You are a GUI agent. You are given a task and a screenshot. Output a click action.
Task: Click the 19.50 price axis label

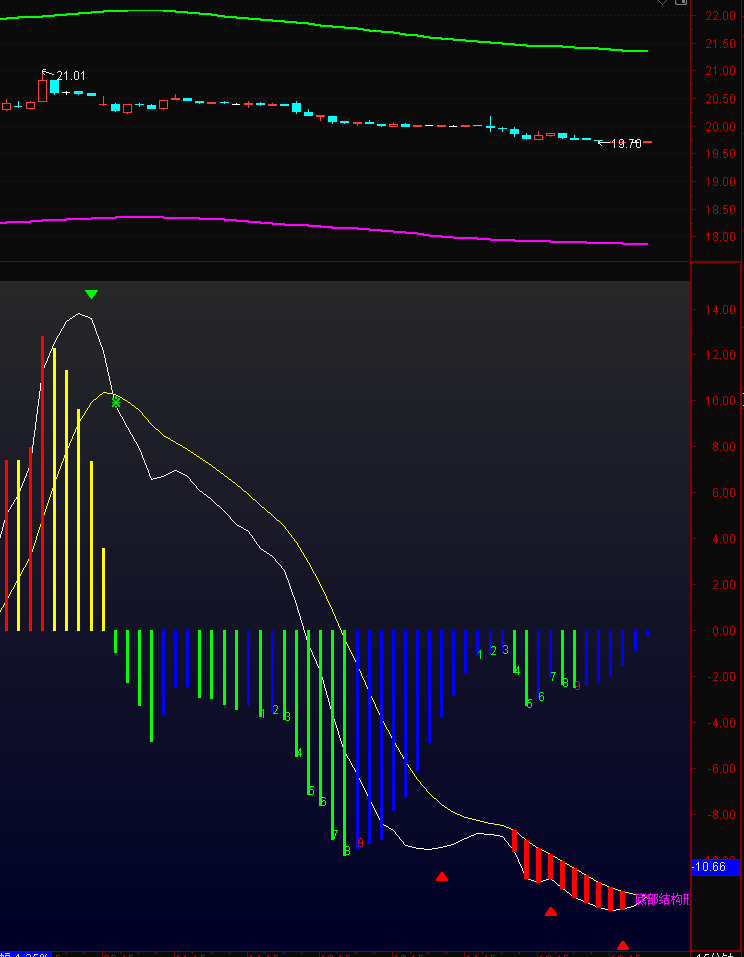[x=720, y=154]
